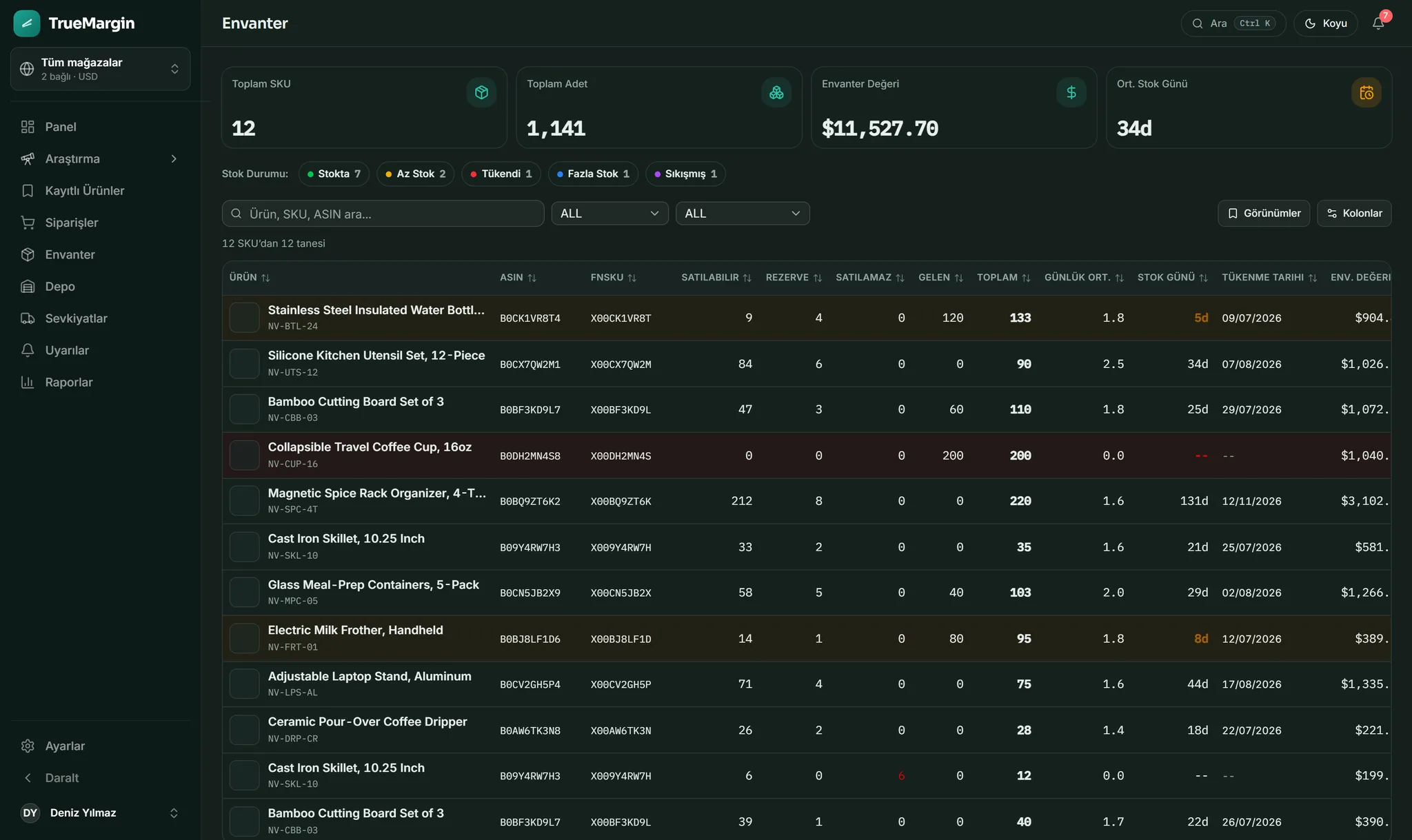Open the Tüm mağazalar store selector
The height and width of the screenshot is (840, 1412).
(x=100, y=69)
